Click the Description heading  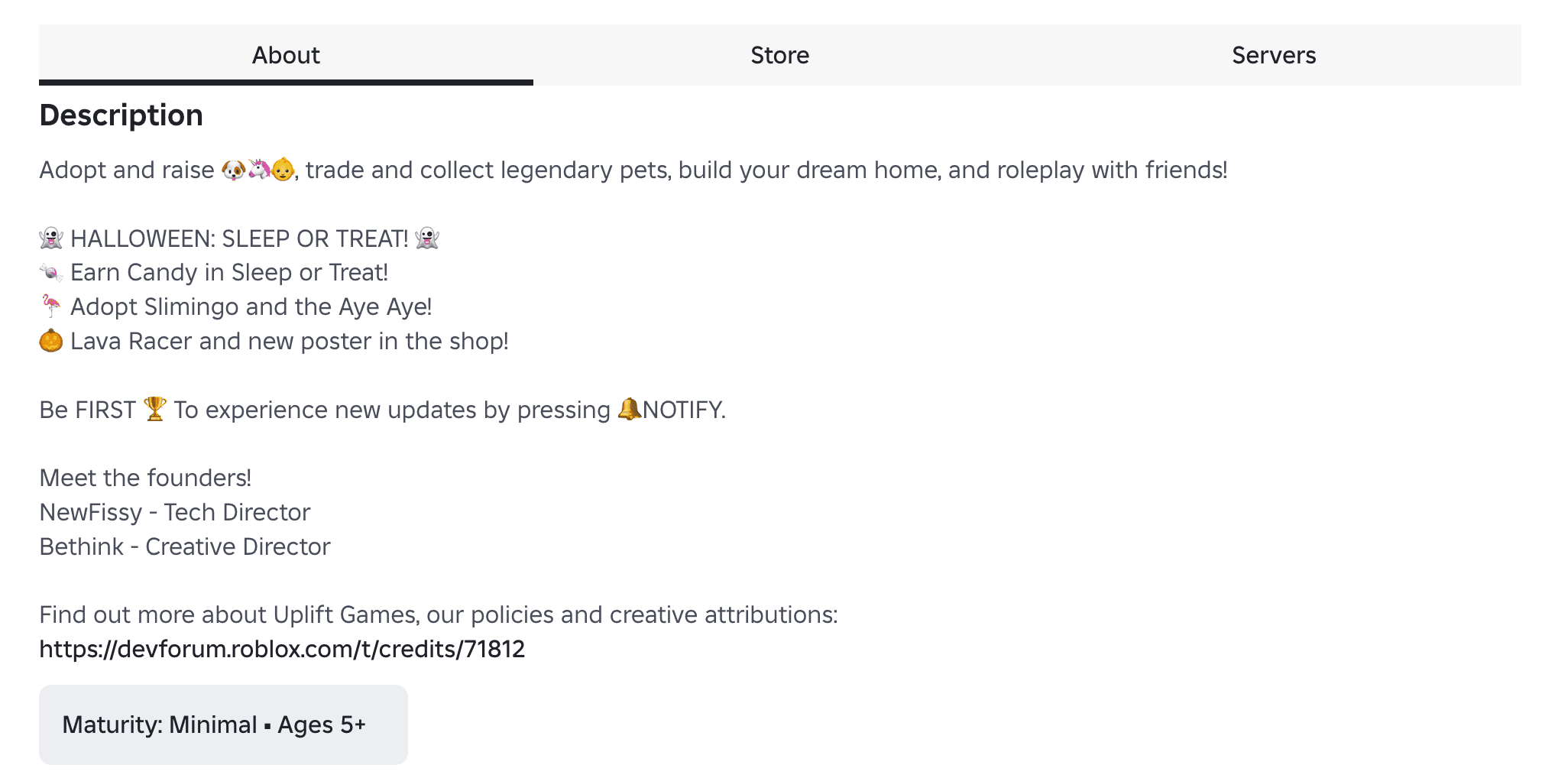click(x=121, y=115)
